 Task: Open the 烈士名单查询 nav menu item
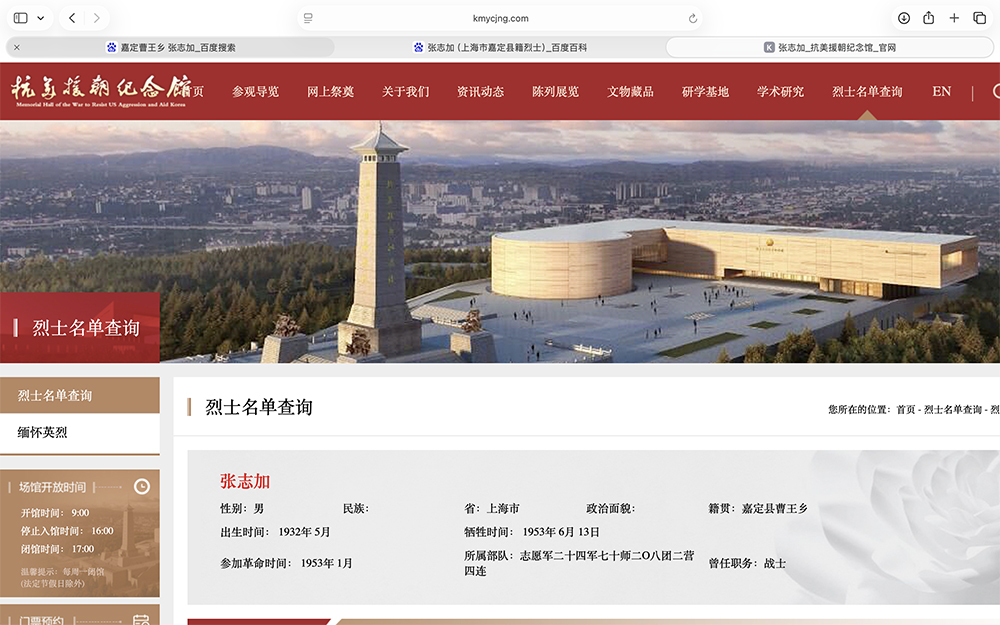(x=867, y=91)
